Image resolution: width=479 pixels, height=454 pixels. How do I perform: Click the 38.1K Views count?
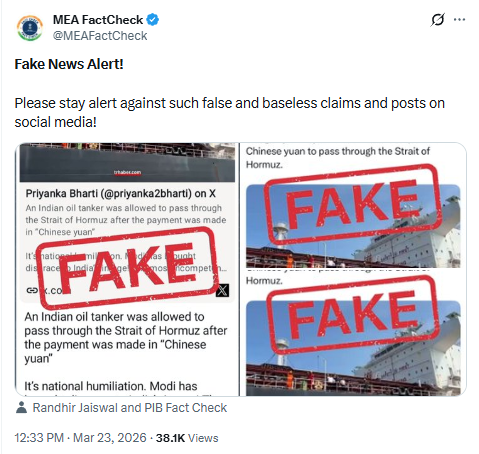(187, 438)
